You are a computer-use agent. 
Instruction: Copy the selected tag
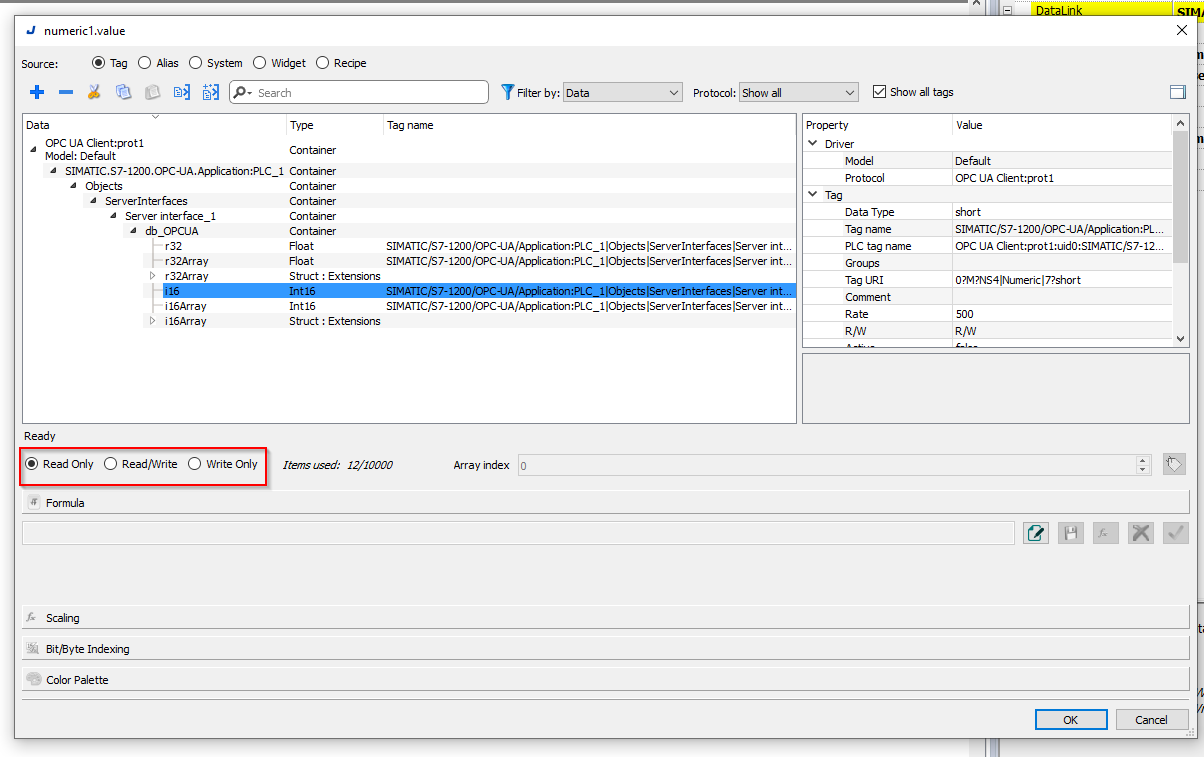pos(123,92)
